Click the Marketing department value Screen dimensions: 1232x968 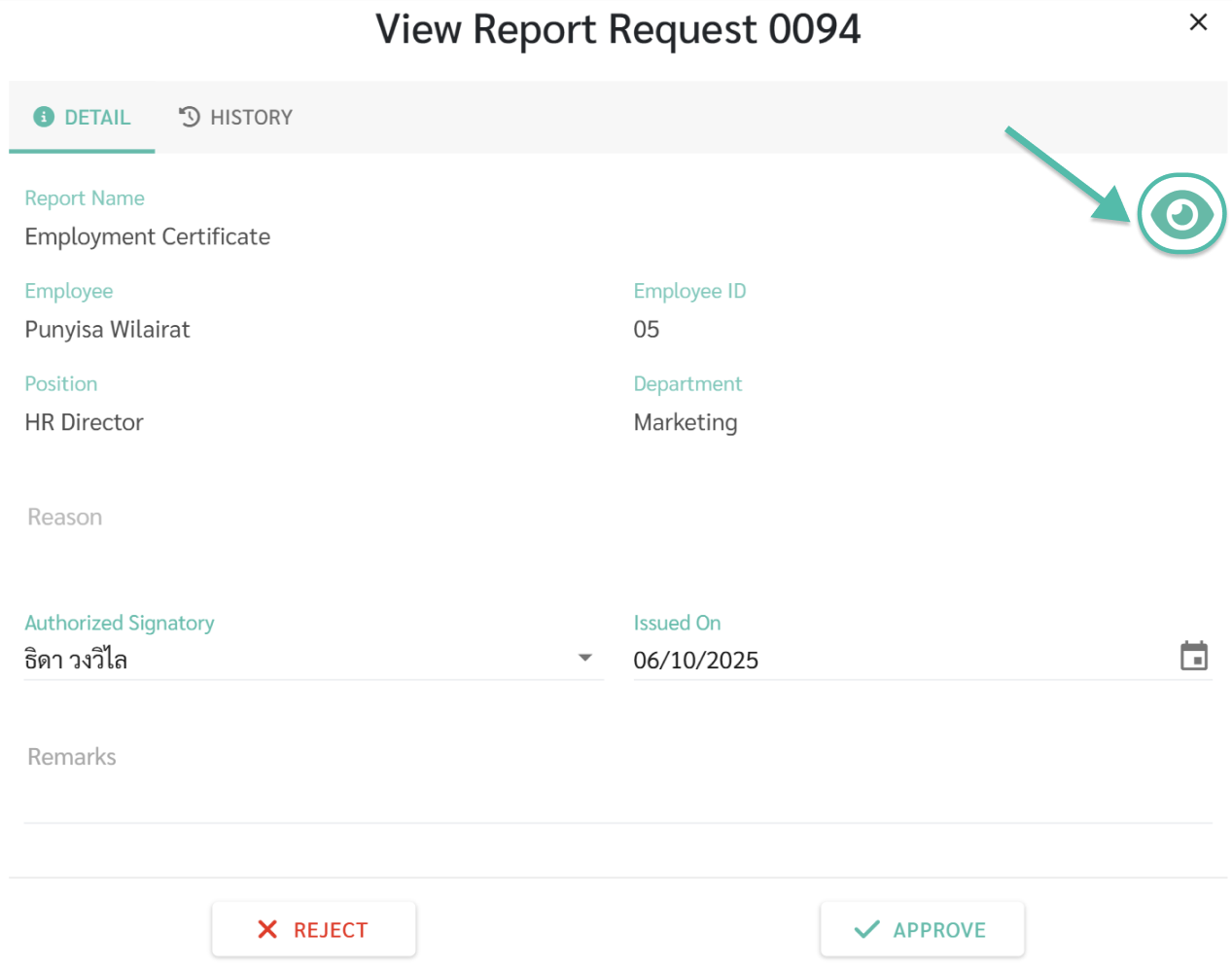pyautogui.click(x=686, y=422)
